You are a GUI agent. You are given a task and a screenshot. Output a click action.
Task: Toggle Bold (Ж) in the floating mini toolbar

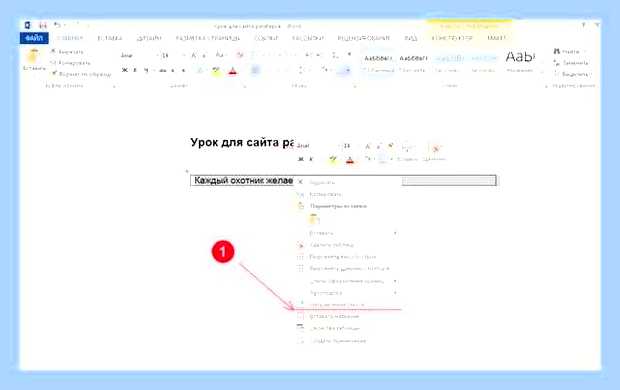[301, 159]
